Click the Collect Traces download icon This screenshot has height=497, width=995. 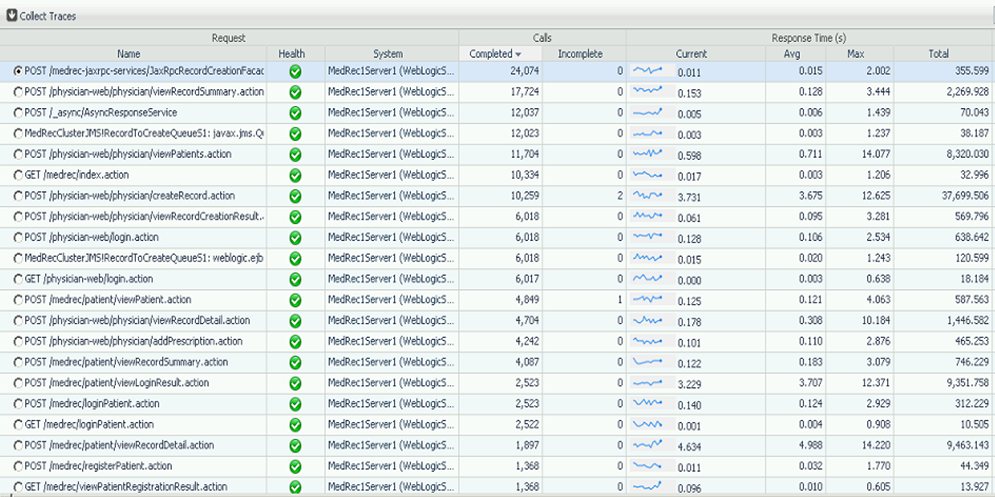tap(11, 16)
